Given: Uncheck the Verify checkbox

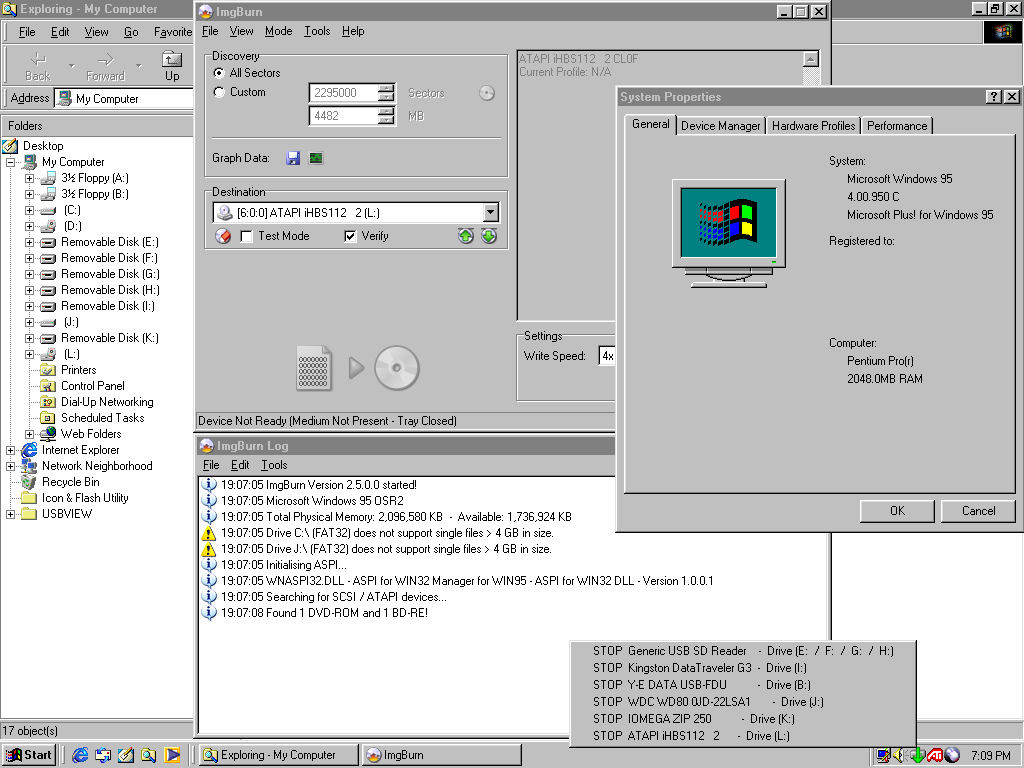Looking at the screenshot, I should [x=350, y=236].
